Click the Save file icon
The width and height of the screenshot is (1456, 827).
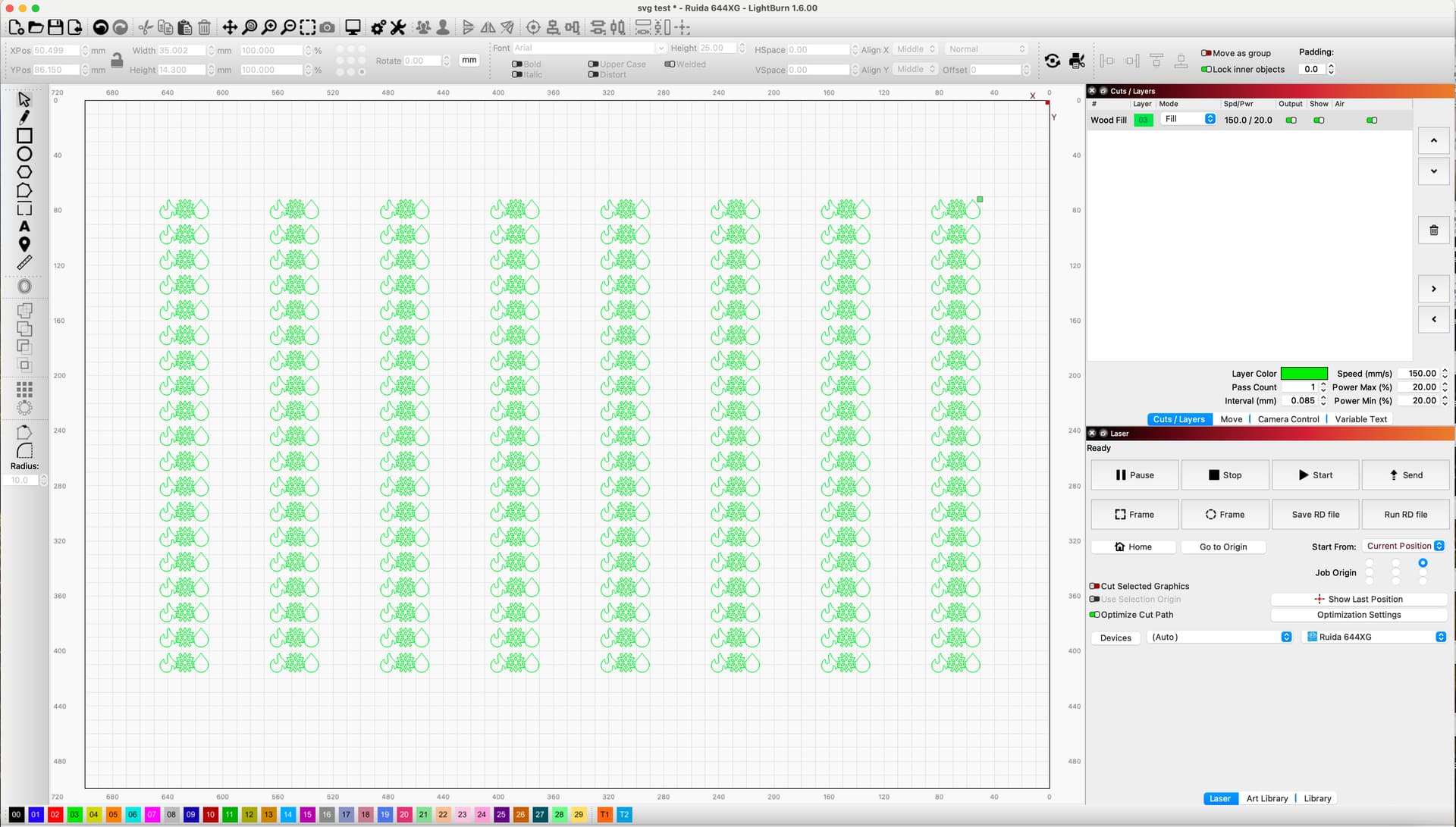click(x=55, y=27)
